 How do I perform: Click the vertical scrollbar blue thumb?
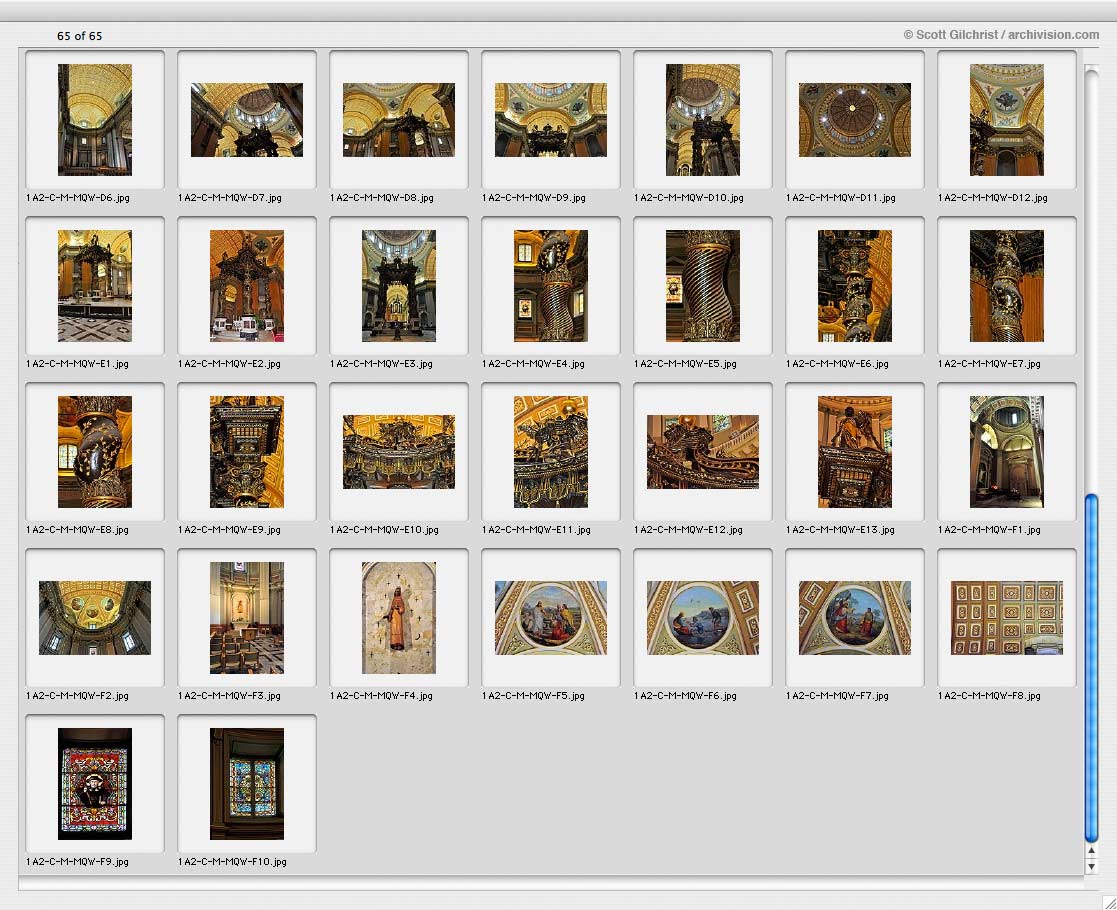click(x=1091, y=668)
